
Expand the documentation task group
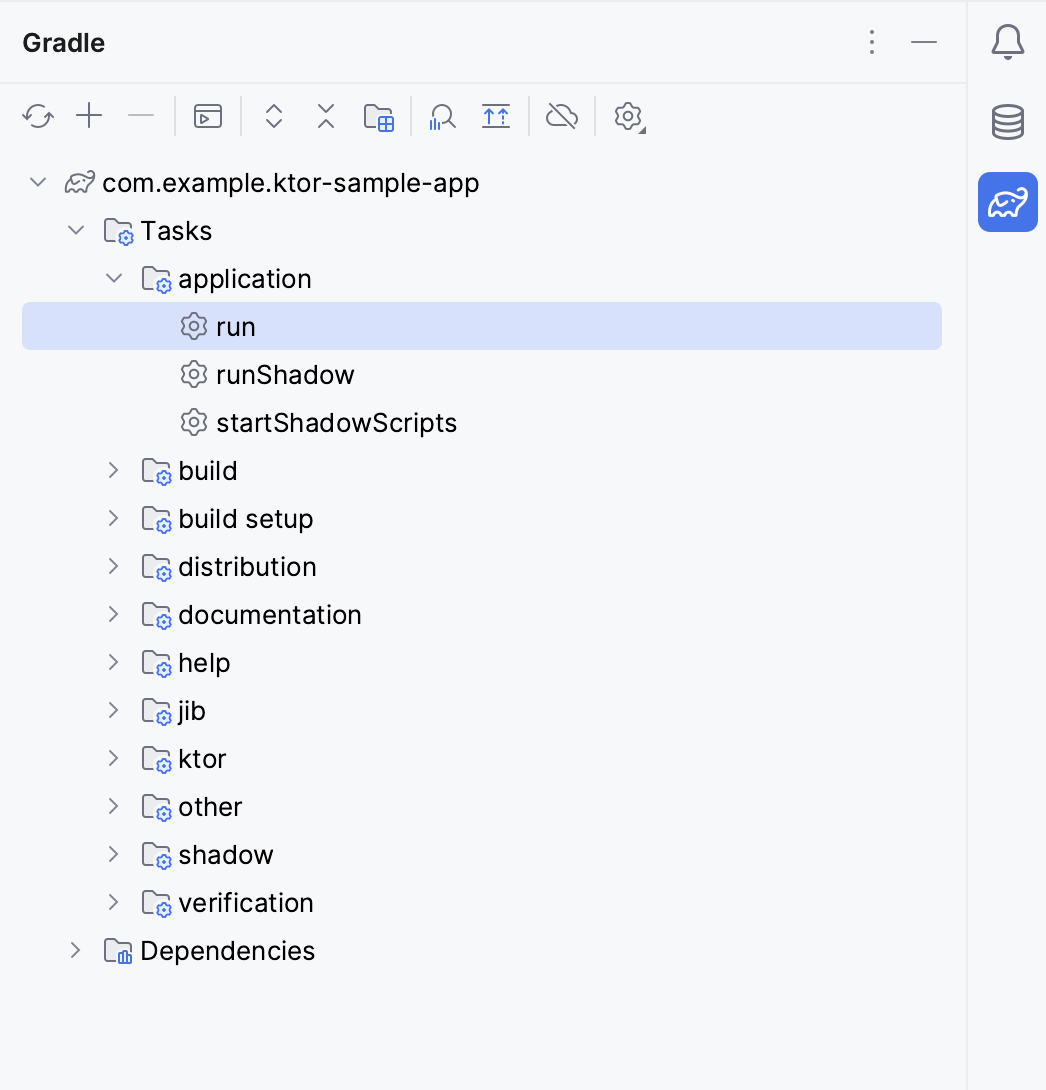pos(113,615)
